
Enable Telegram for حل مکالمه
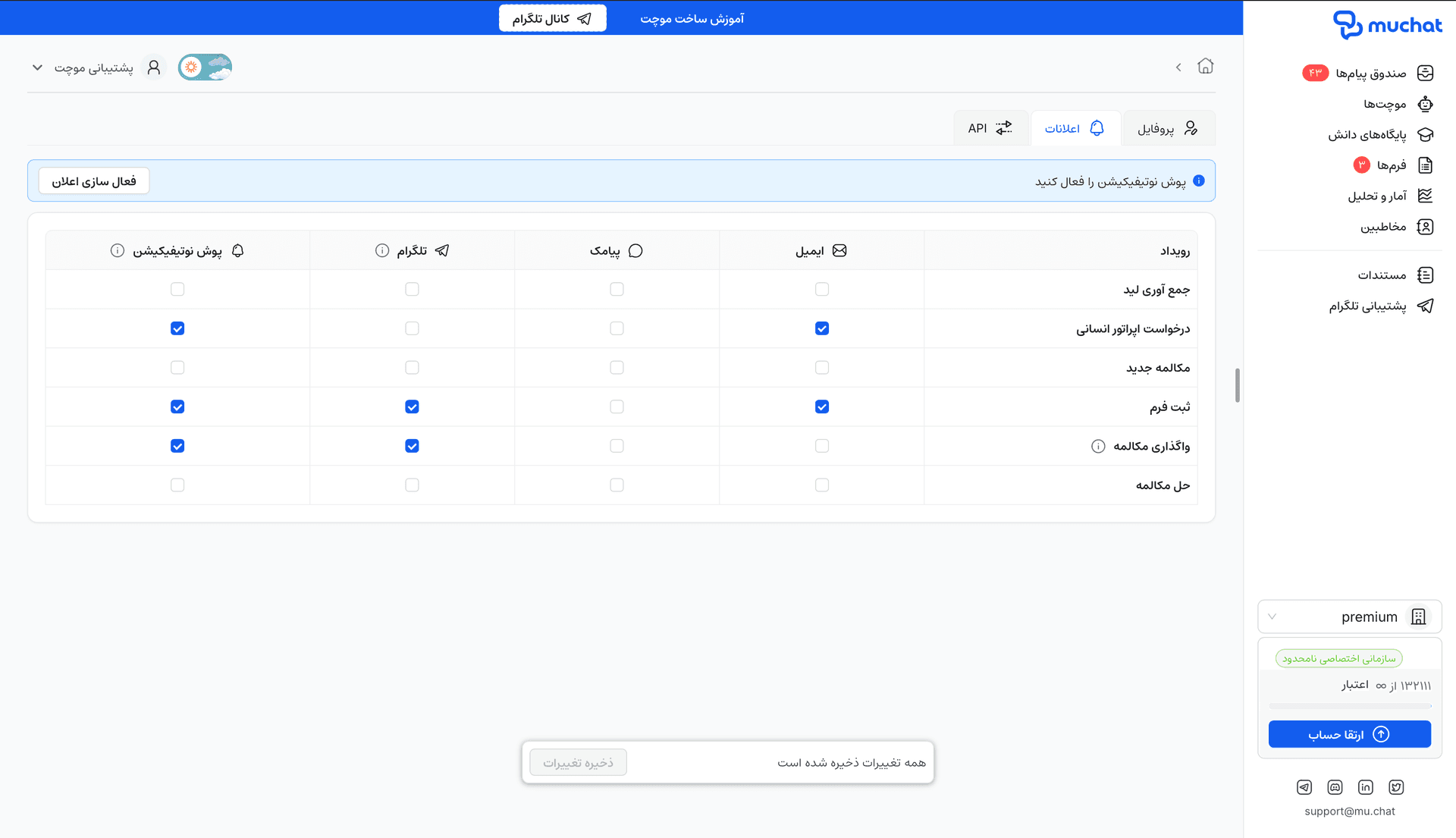[412, 485]
